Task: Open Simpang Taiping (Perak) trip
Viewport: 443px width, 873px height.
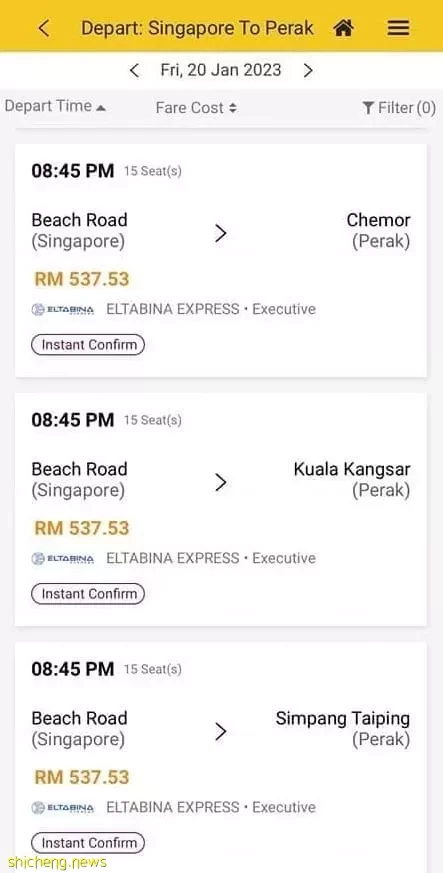Action: (x=221, y=757)
